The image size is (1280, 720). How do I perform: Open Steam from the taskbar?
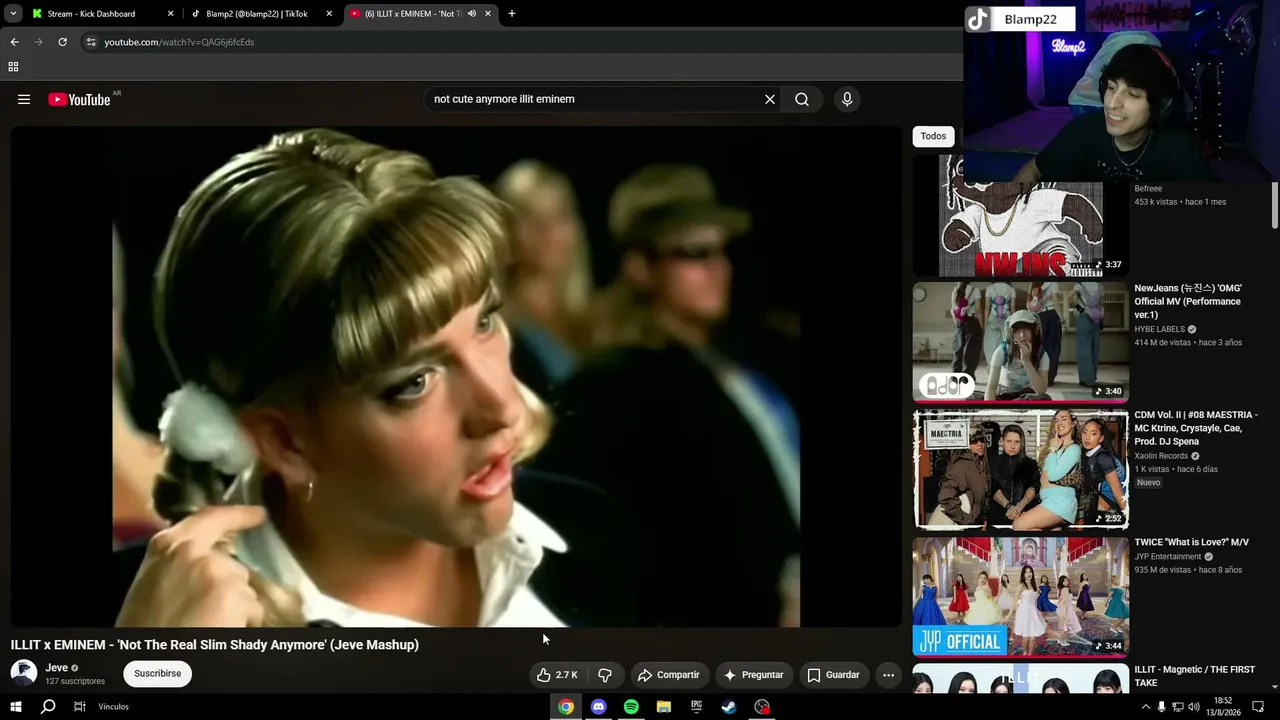click(x=729, y=707)
